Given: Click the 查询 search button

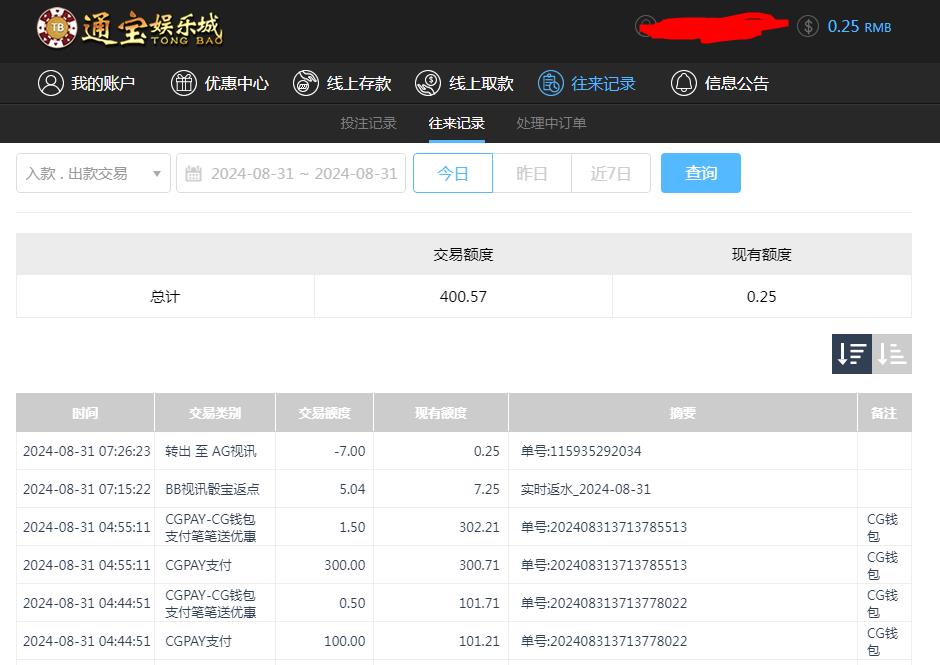Looking at the screenshot, I should click(x=700, y=172).
